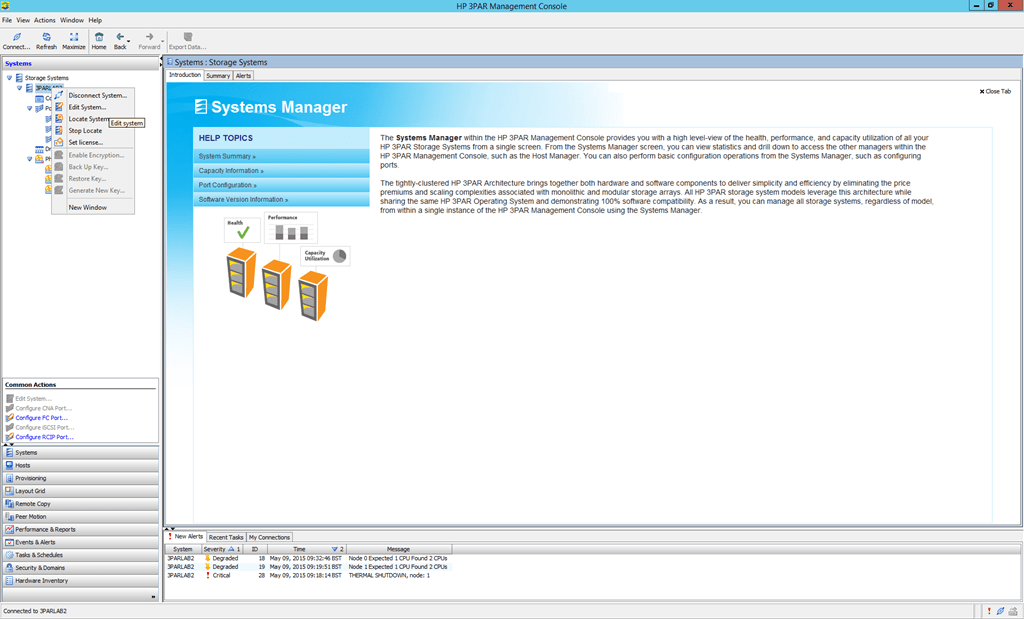Select the New Alerts tab

(185, 537)
